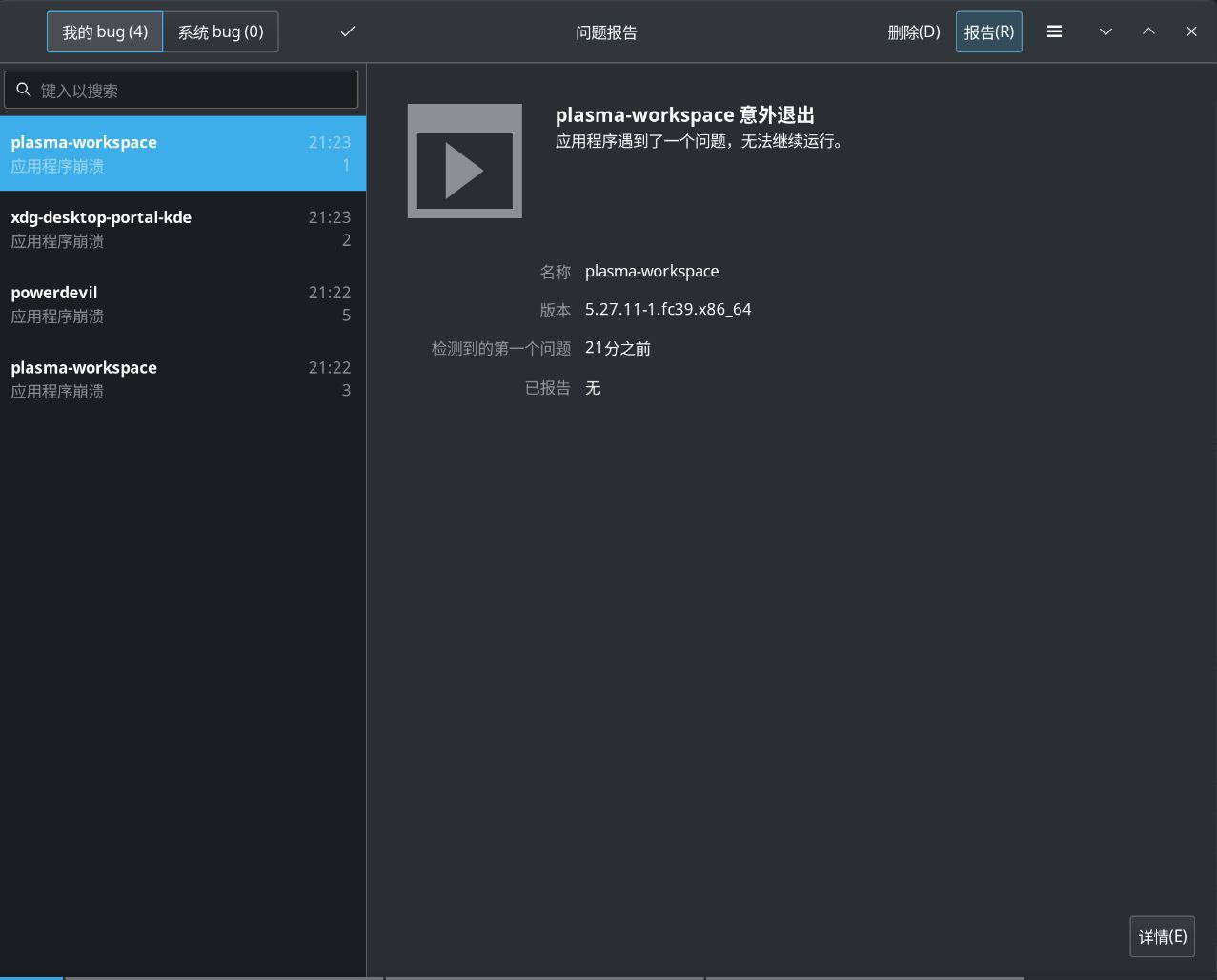
Task: Click the count 5 on the powerdevil entry
Action: point(346,316)
